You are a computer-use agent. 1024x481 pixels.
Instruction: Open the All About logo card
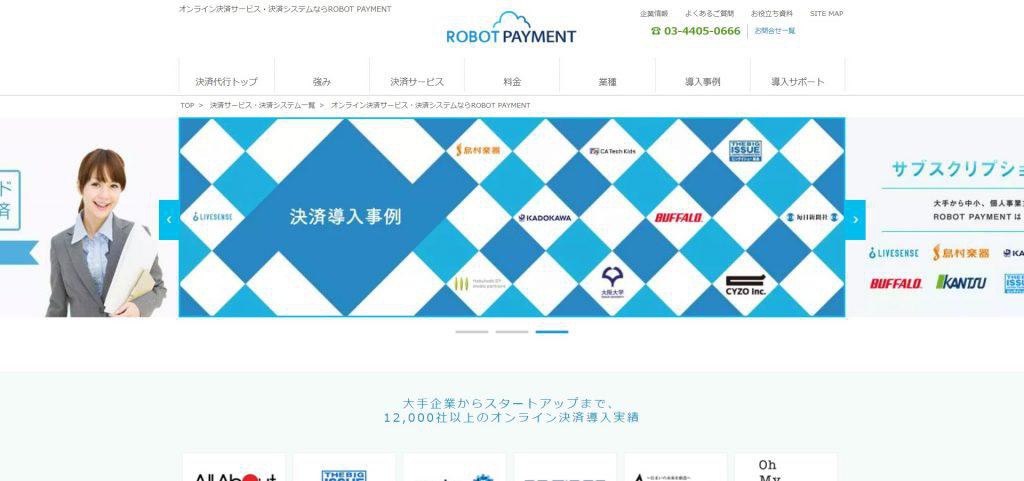coord(234,467)
